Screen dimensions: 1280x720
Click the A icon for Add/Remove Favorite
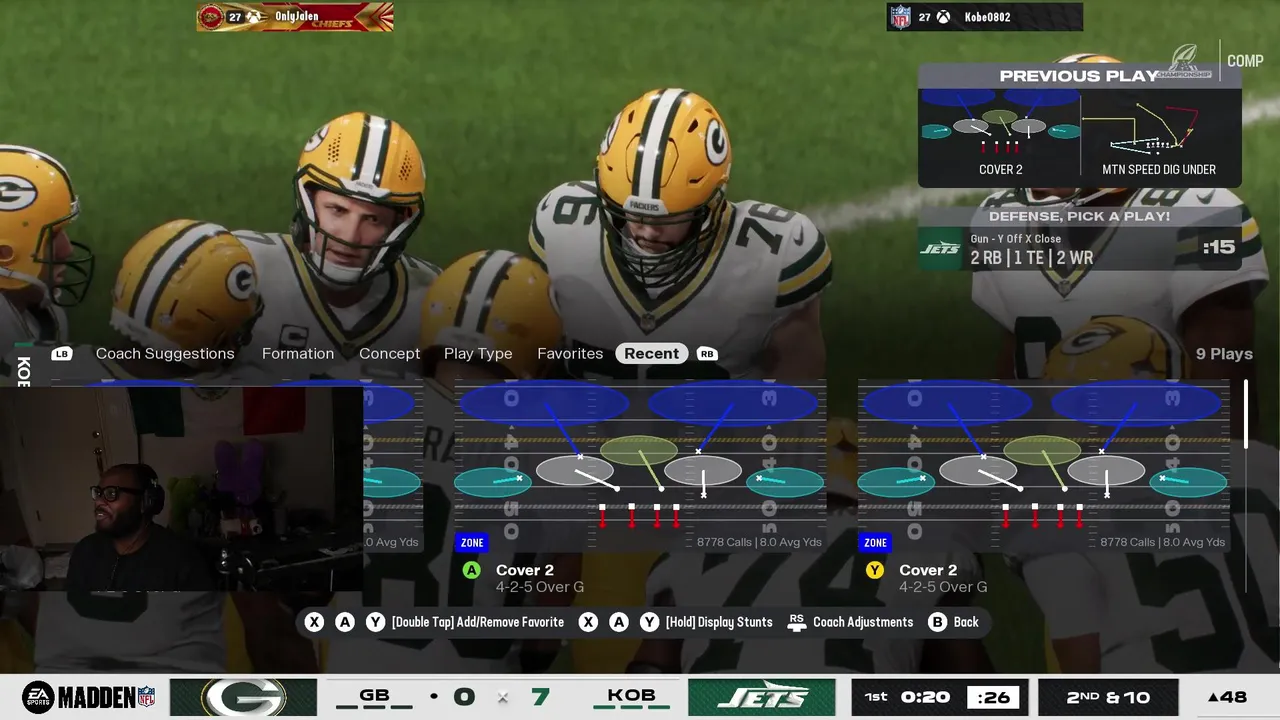pyautogui.click(x=345, y=622)
